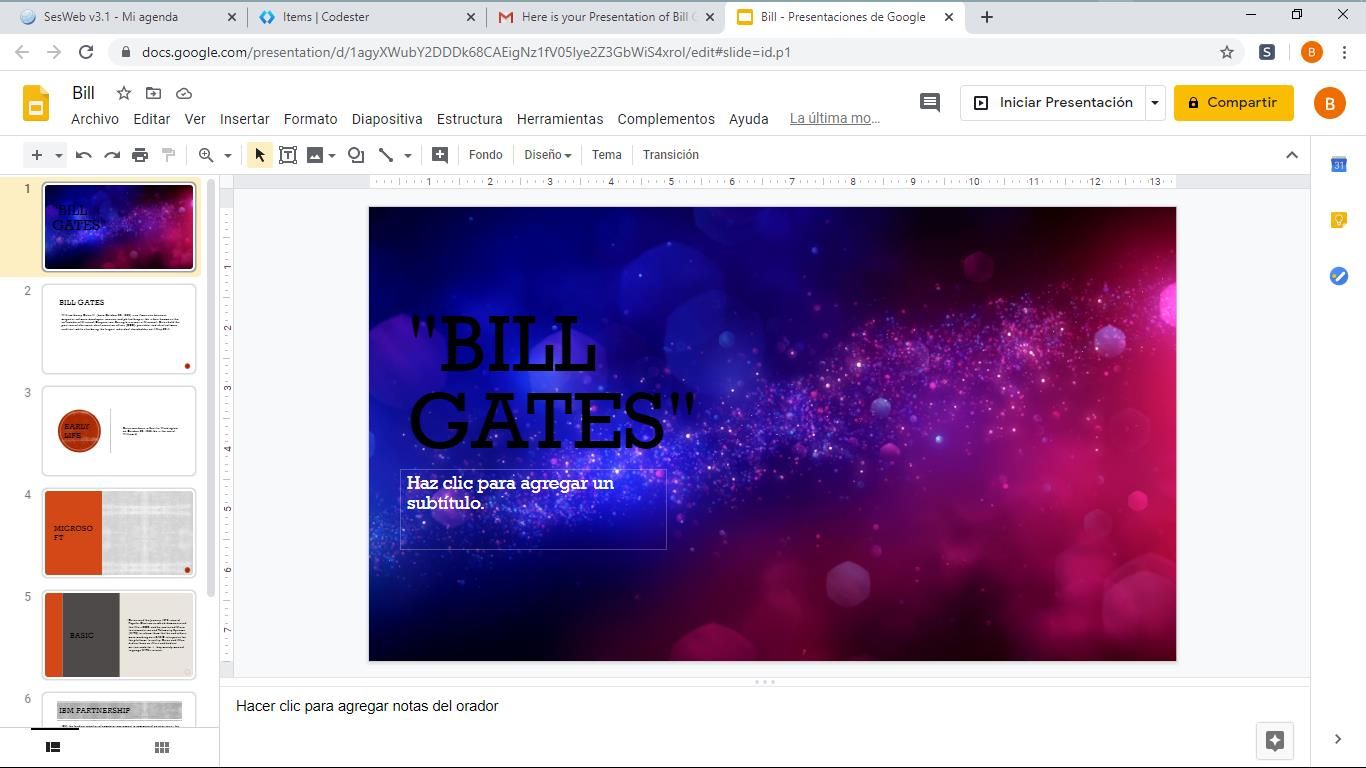Click the Insert image icon
Screen dimensions: 1366x768
coord(315,155)
